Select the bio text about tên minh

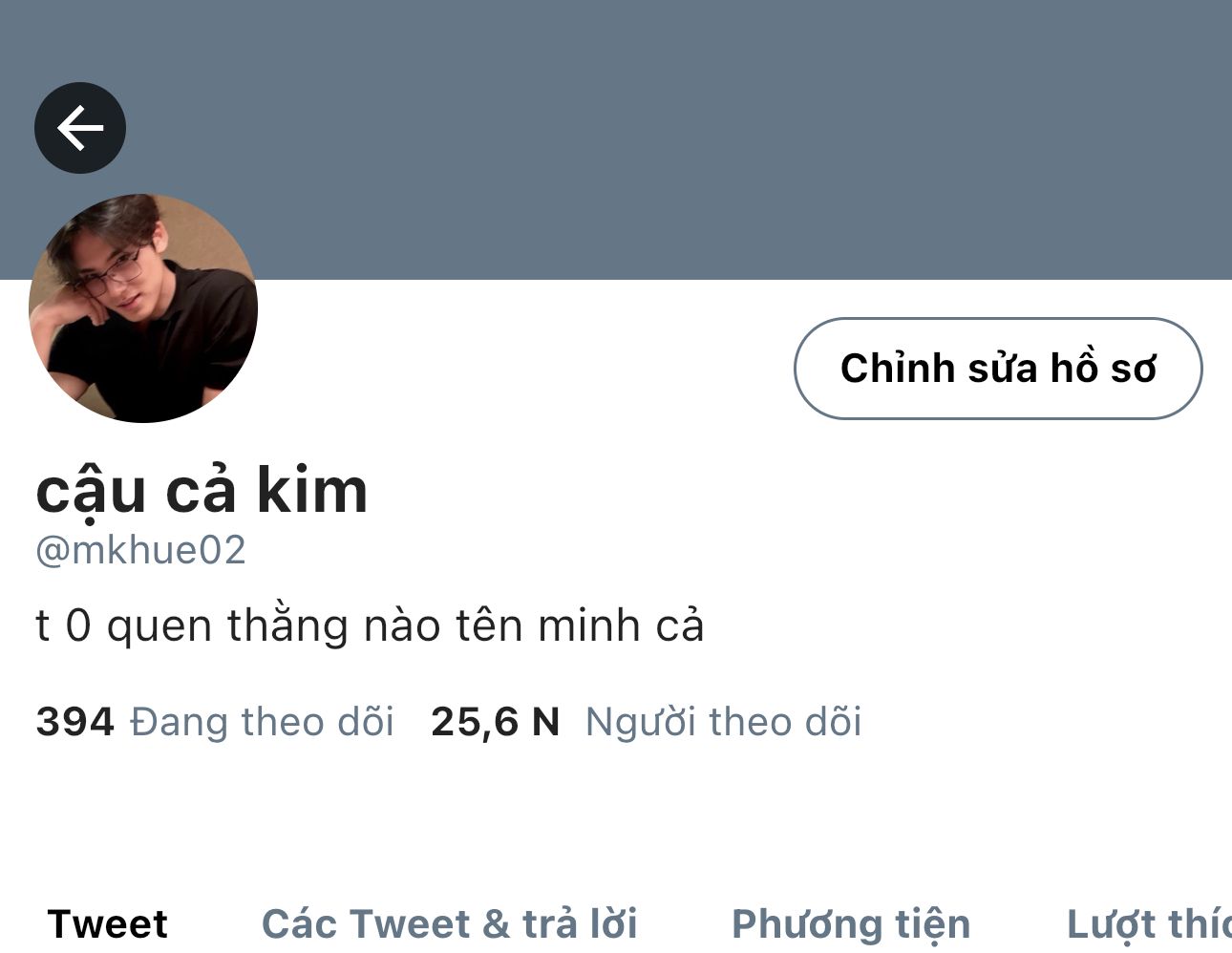(x=370, y=626)
